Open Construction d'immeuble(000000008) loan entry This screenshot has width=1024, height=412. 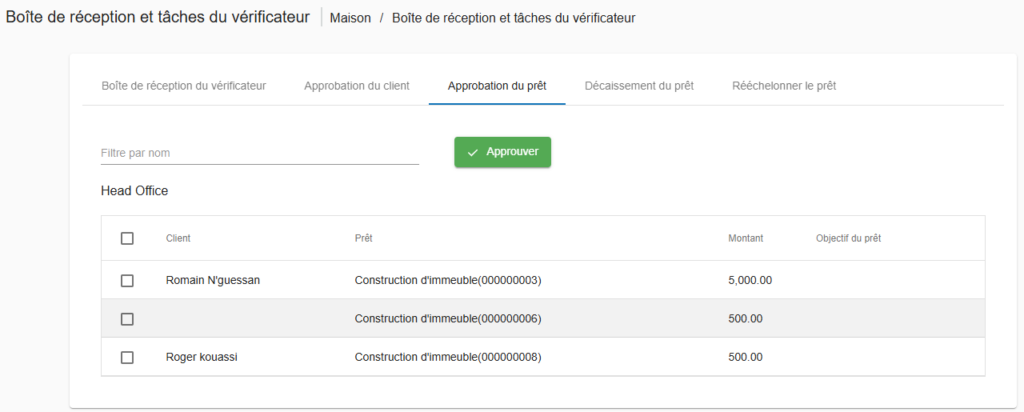[454, 357]
